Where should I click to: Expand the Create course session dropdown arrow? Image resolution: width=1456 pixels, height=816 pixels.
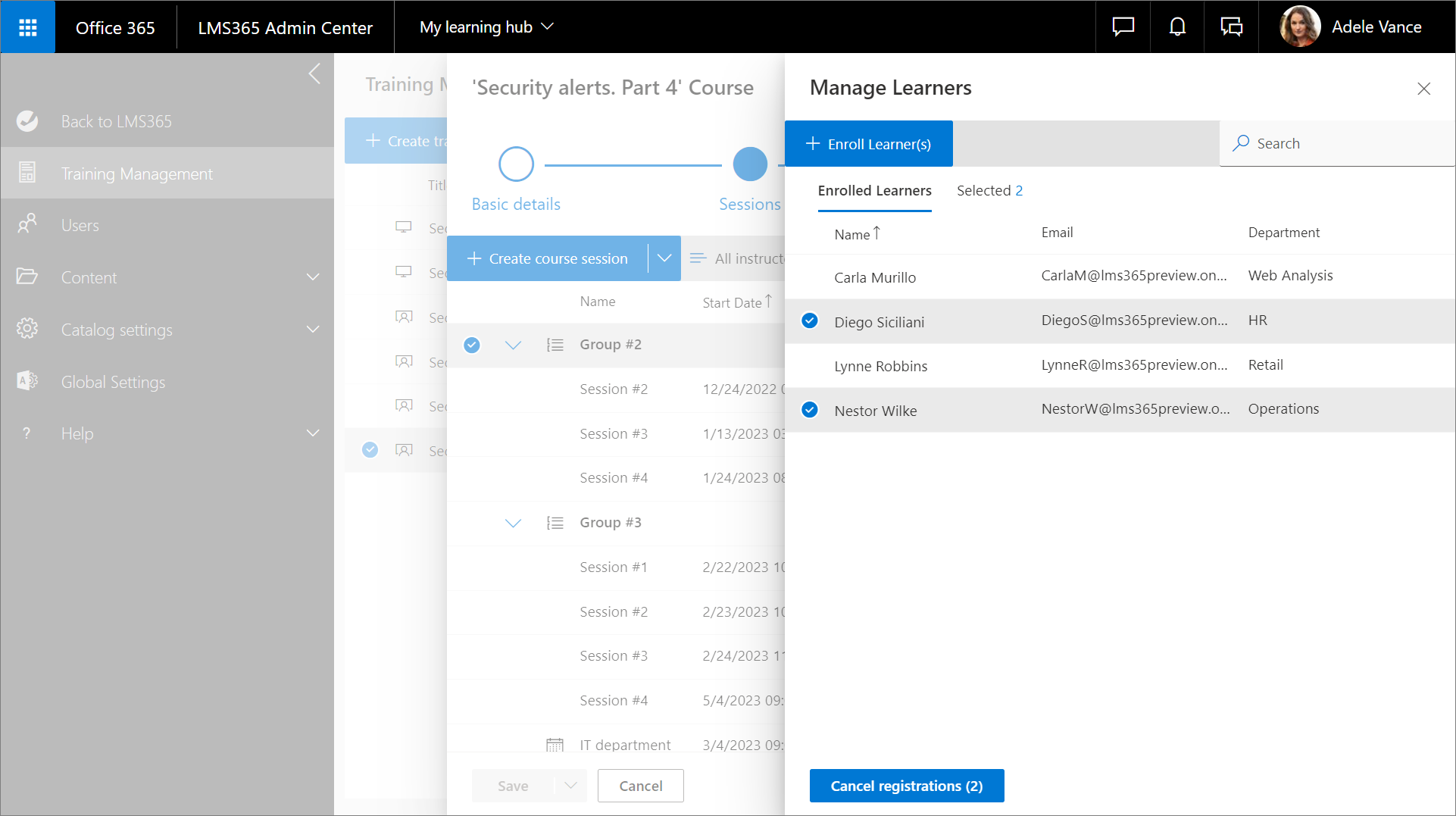click(x=664, y=258)
